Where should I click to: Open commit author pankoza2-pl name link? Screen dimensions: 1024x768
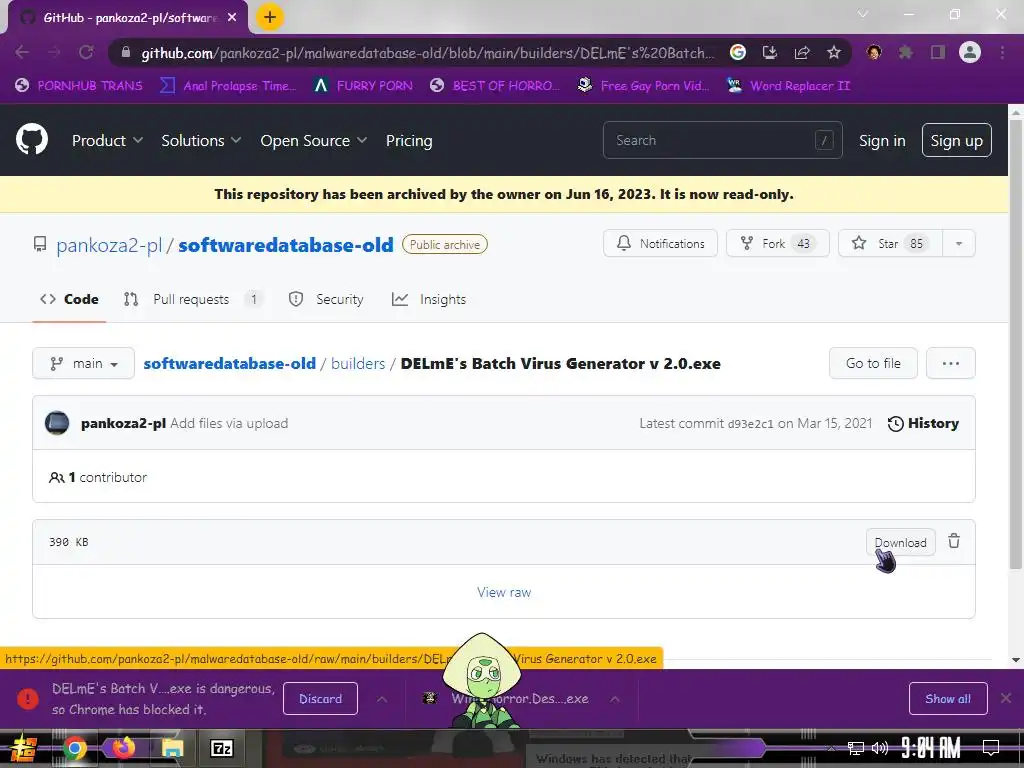(x=123, y=423)
